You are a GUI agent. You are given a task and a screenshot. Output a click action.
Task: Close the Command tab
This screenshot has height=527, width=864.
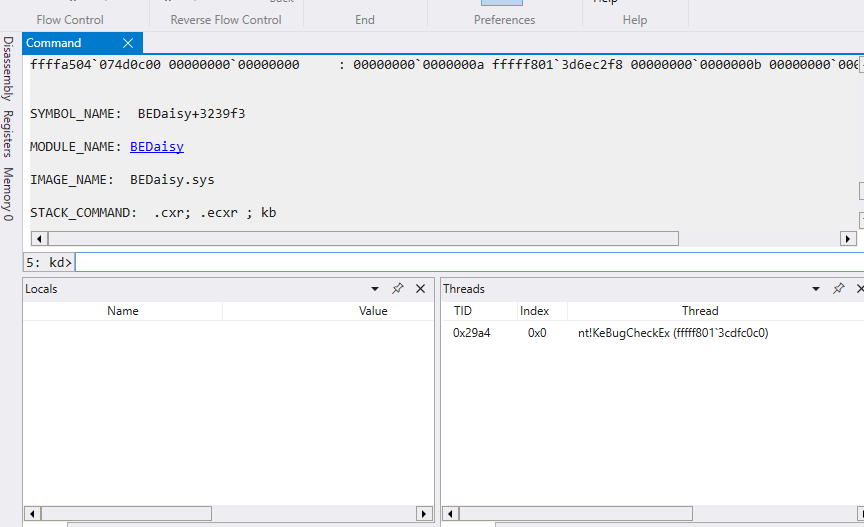128,43
